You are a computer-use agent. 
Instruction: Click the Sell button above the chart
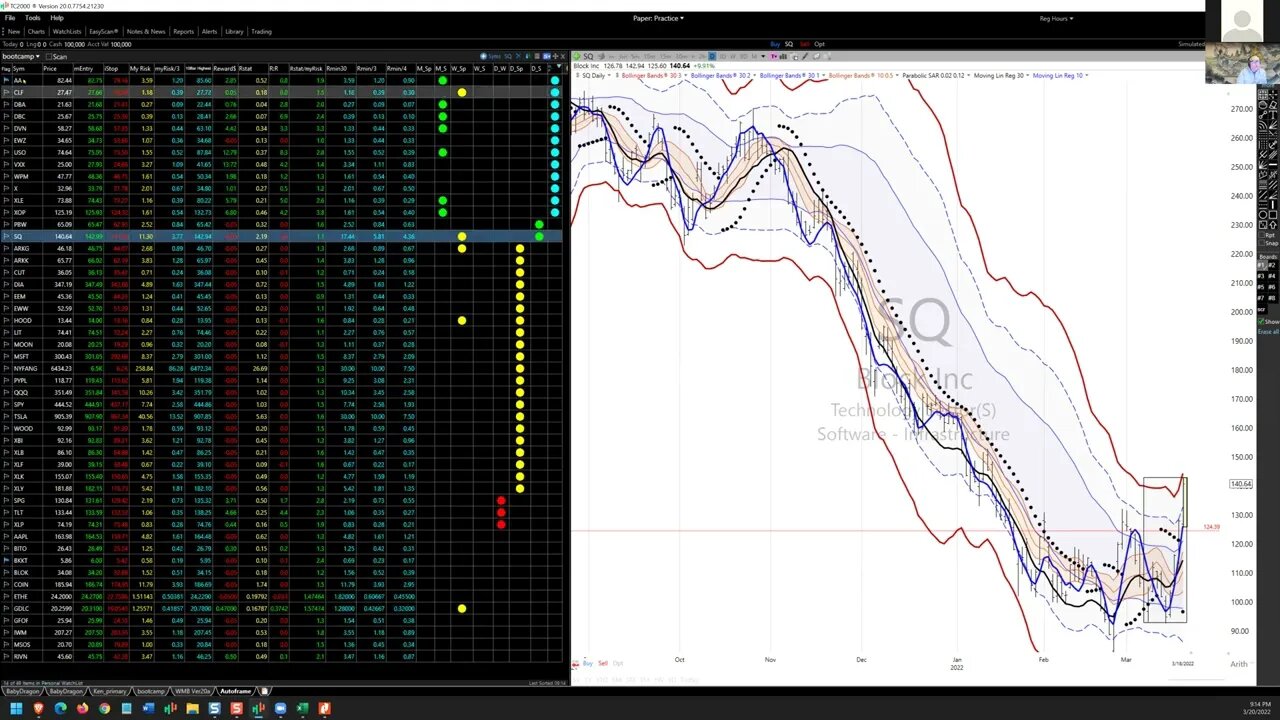(804, 44)
